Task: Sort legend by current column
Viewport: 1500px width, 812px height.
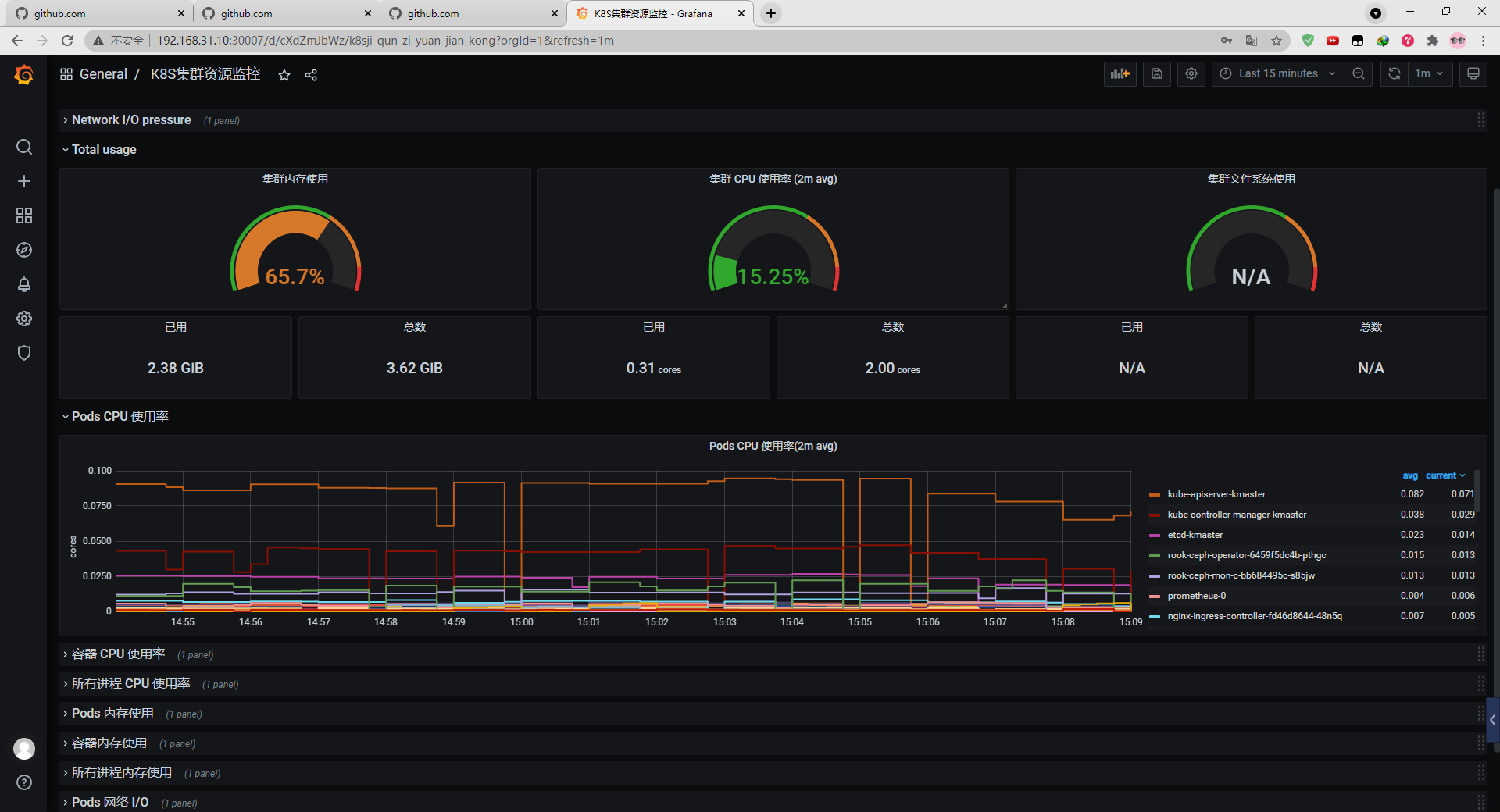Action: click(1445, 475)
